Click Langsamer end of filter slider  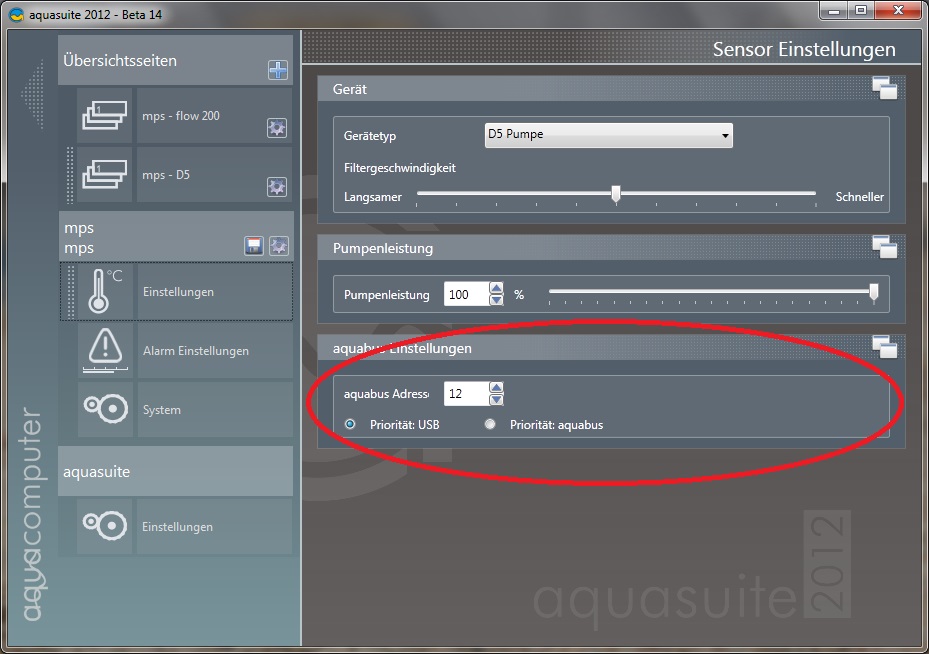[373, 197]
